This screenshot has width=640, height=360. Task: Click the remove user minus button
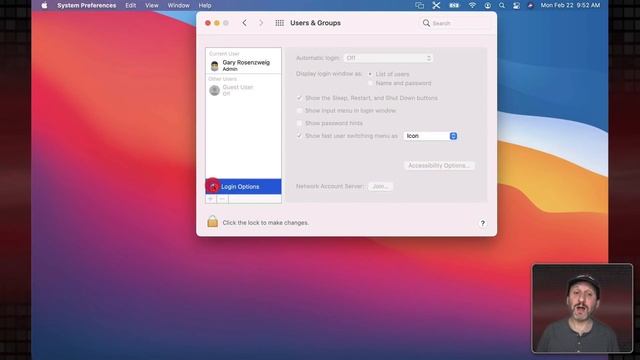point(222,199)
